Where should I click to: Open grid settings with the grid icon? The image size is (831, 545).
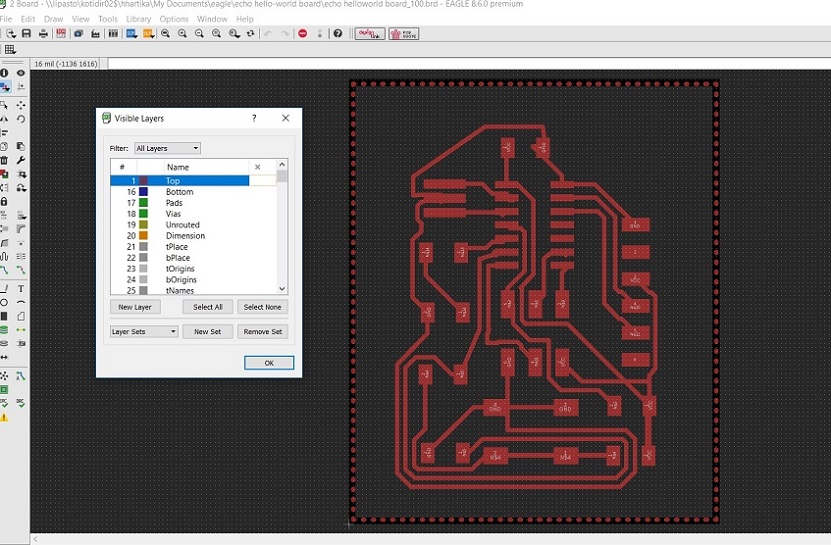click(x=10, y=50)
